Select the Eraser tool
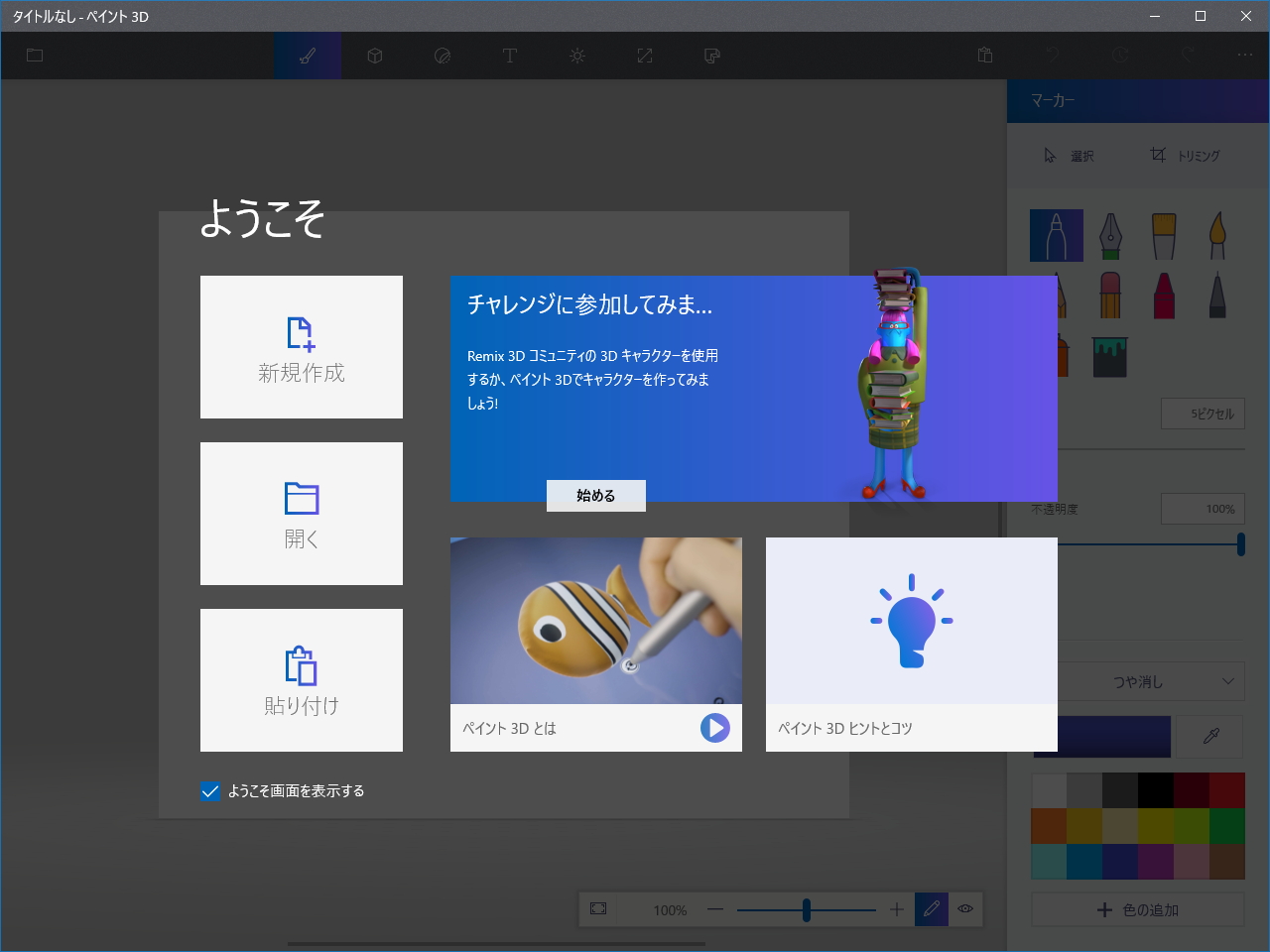 click(x=1110, y=293)
